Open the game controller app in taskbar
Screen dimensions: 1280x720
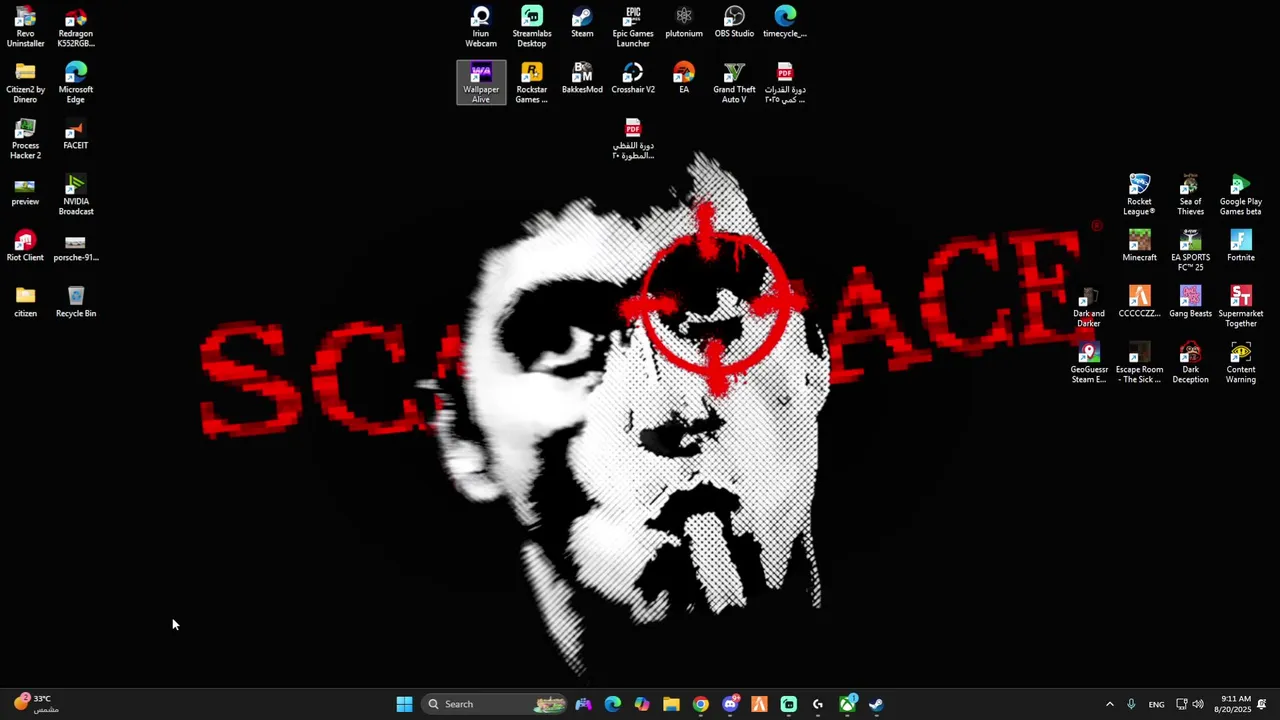tap(584, 704)
